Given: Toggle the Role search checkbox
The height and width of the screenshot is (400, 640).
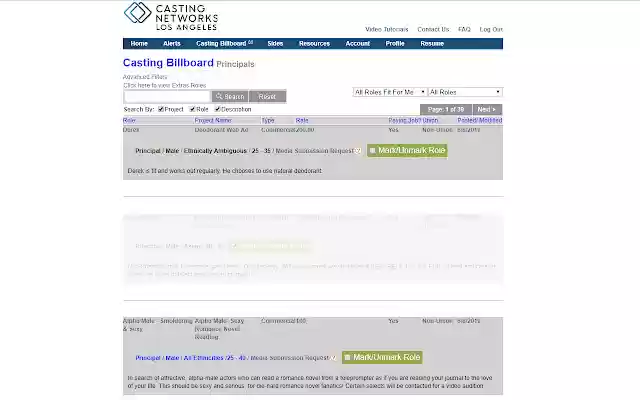Looking at the screenshot, I should coord(192,109).
